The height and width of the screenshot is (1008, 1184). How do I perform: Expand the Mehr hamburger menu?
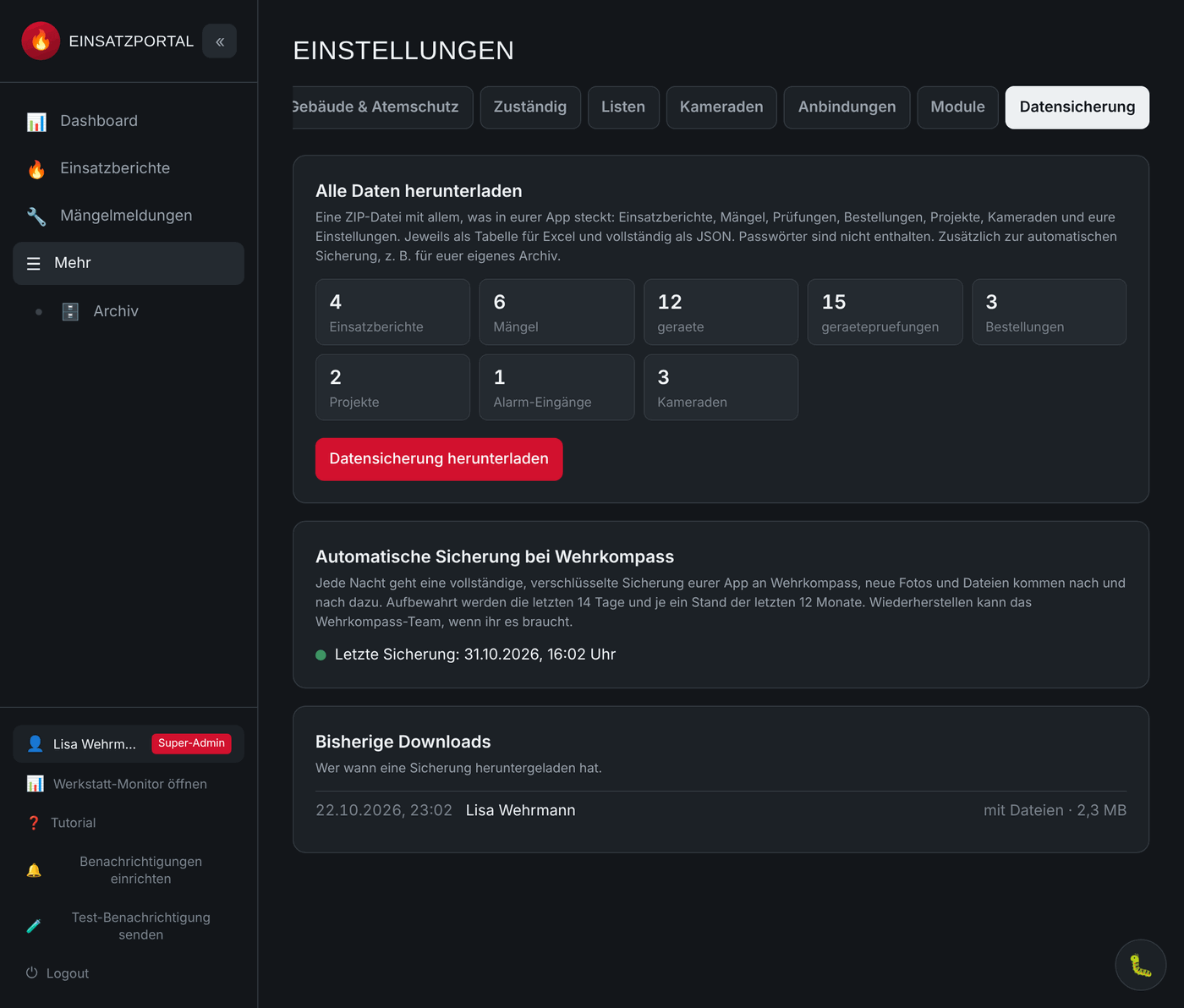click(x=34, y=264)
